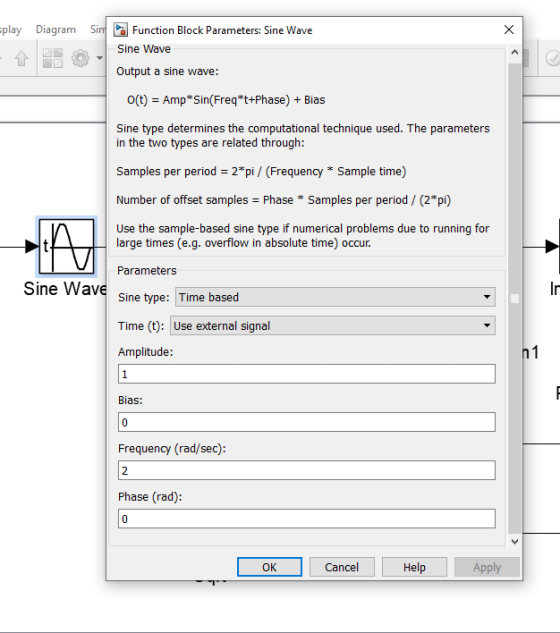
Task: Click the 'Sine Wave' block label
Action: [x=65, y=289]
